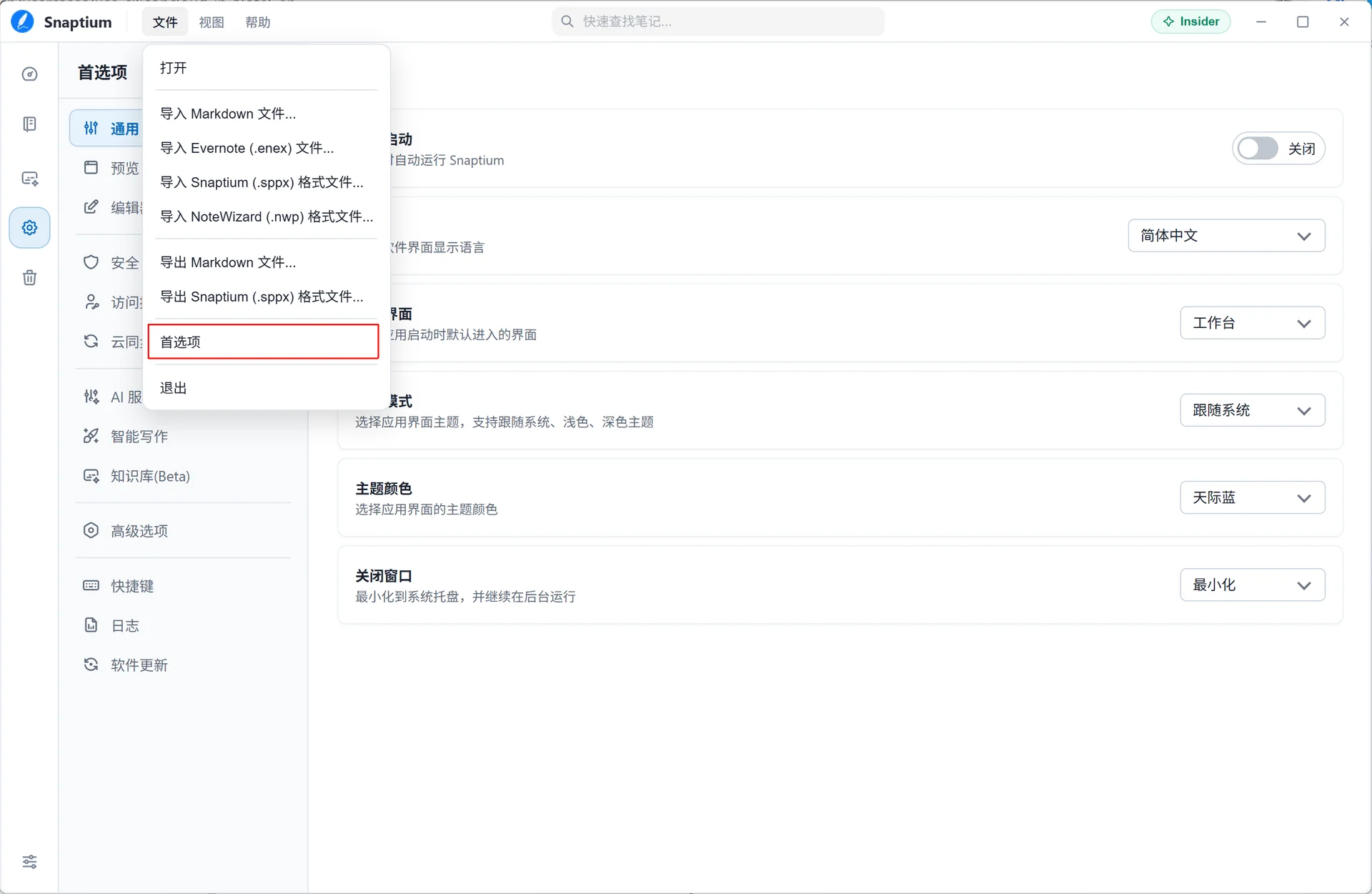Click the refresh icon beside 软件更新
Viewport: 1372px width, 894px height.
(x=91, y=665)
